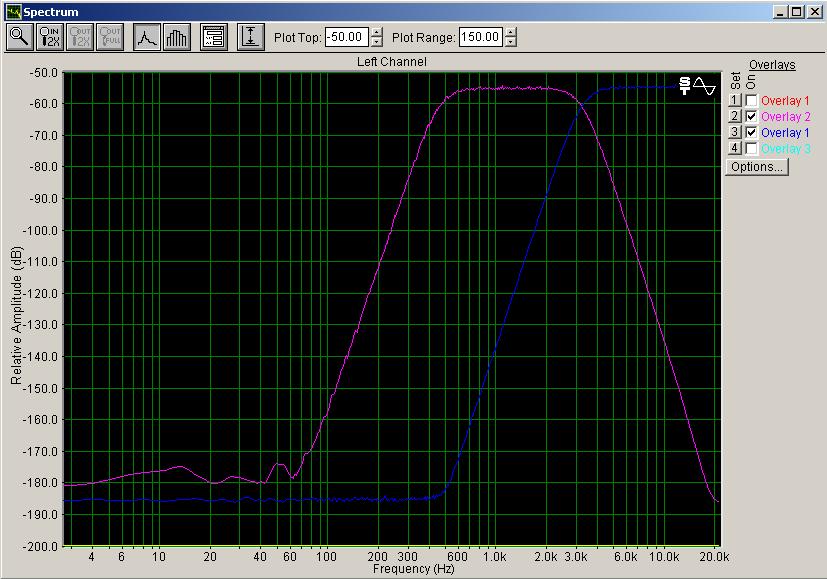Decrease Plot Top with down arrow
827x579 pixels.
pos(377,42)
